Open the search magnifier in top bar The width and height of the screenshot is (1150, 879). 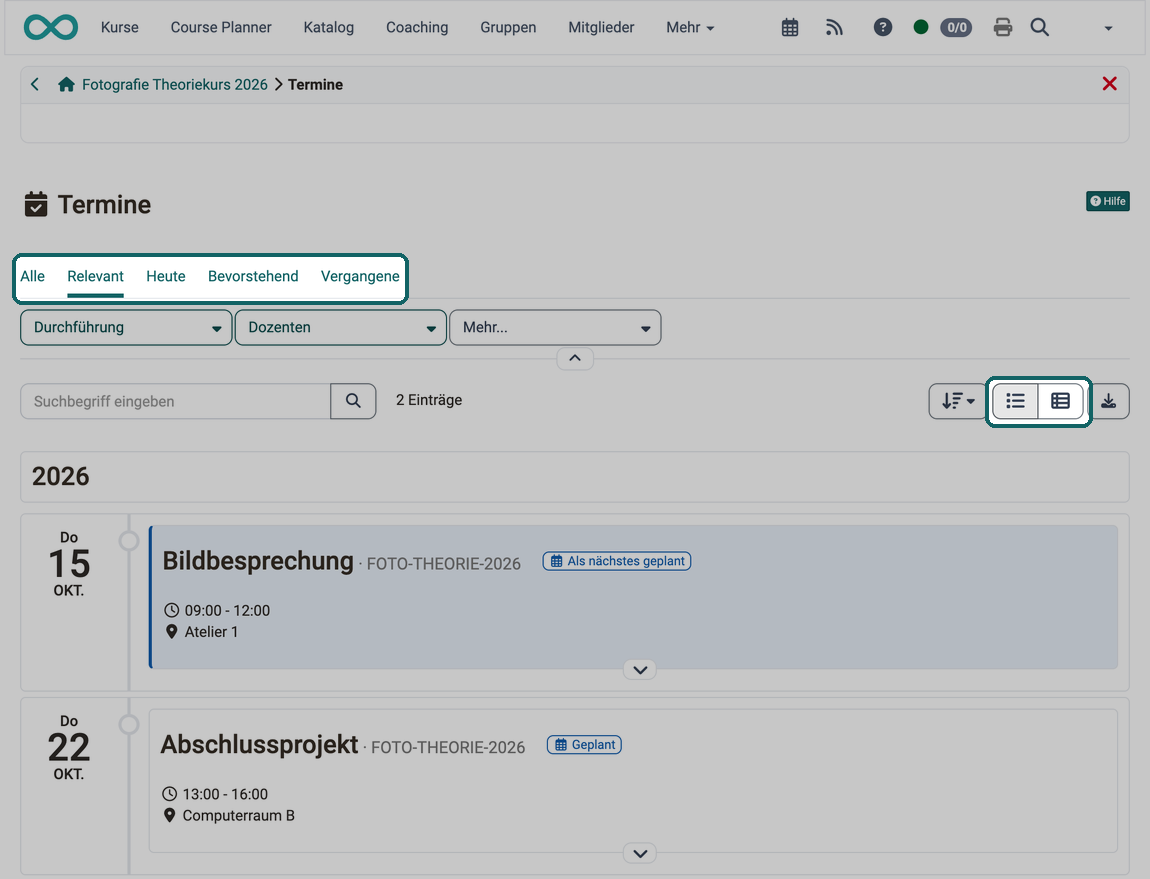click(1039, 27)
